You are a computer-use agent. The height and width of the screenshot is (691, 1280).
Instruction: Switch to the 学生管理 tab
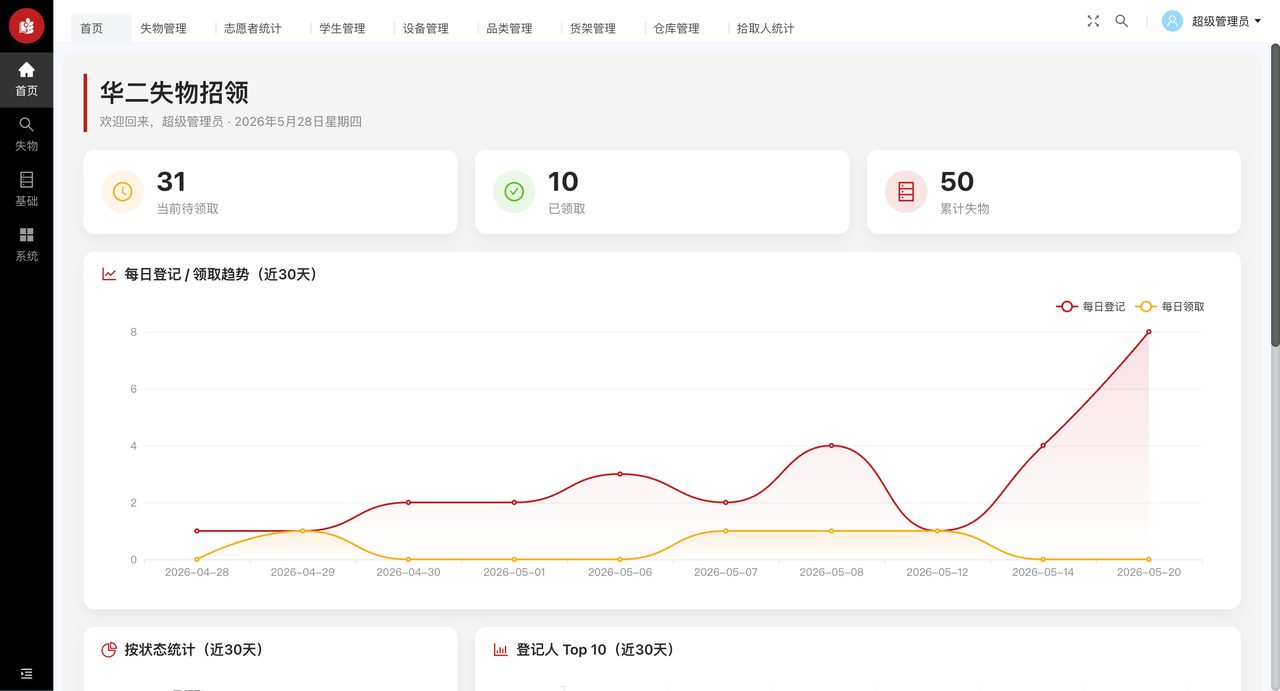(342, 29)
